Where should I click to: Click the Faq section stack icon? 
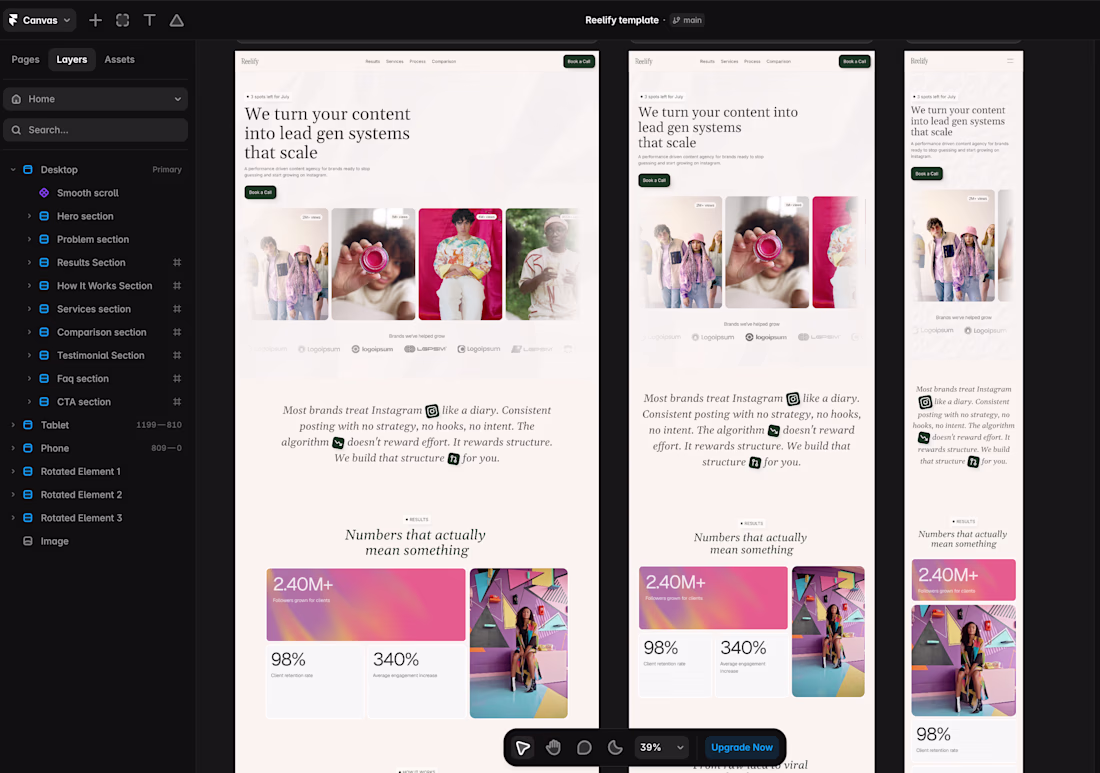[44, 379]
